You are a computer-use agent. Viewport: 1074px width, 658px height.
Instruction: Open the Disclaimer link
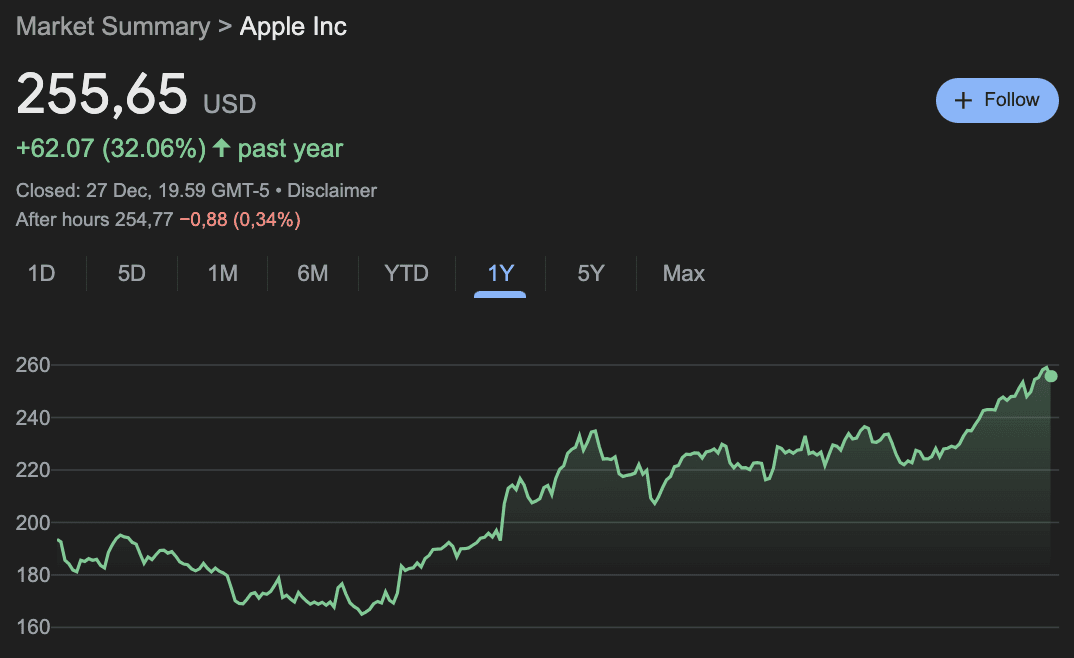tap(332, 190)
